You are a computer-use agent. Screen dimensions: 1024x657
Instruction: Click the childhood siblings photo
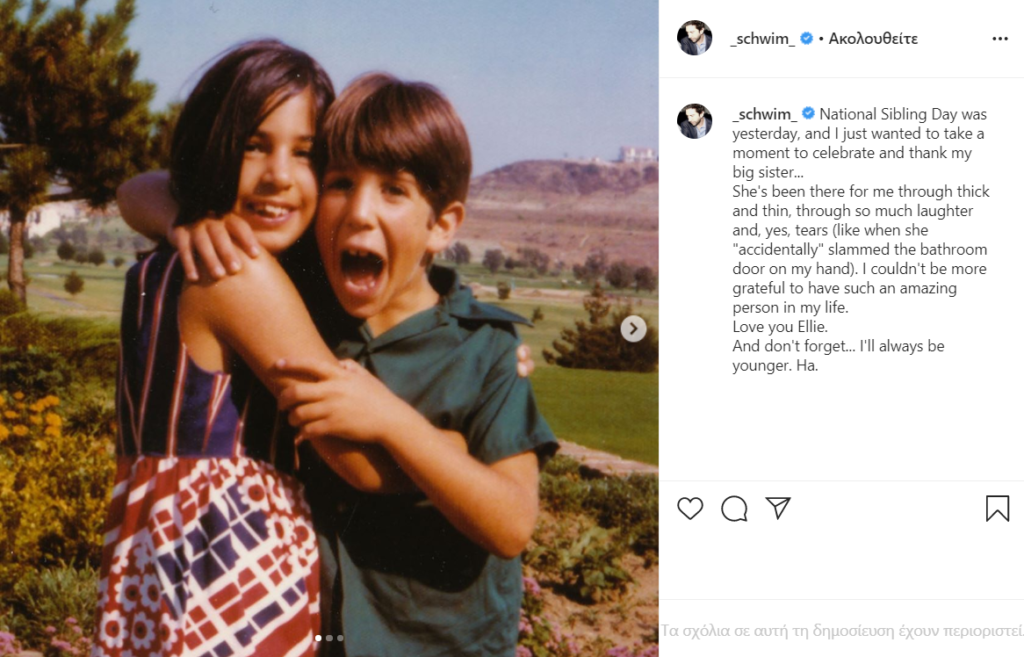coord(329,328)
